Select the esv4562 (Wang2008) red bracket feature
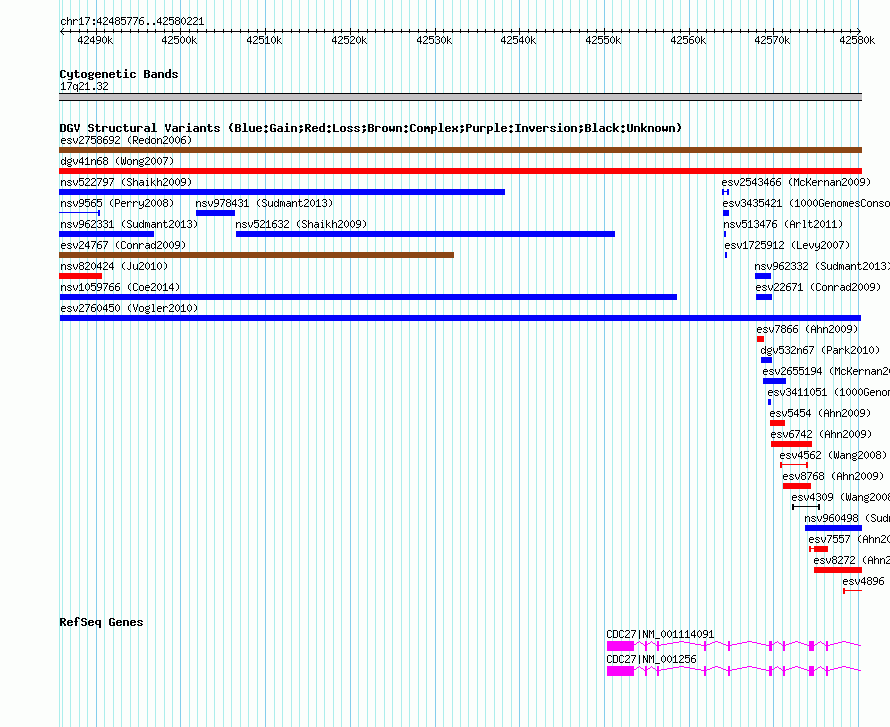The image size is (890, 727). [794, 465]
